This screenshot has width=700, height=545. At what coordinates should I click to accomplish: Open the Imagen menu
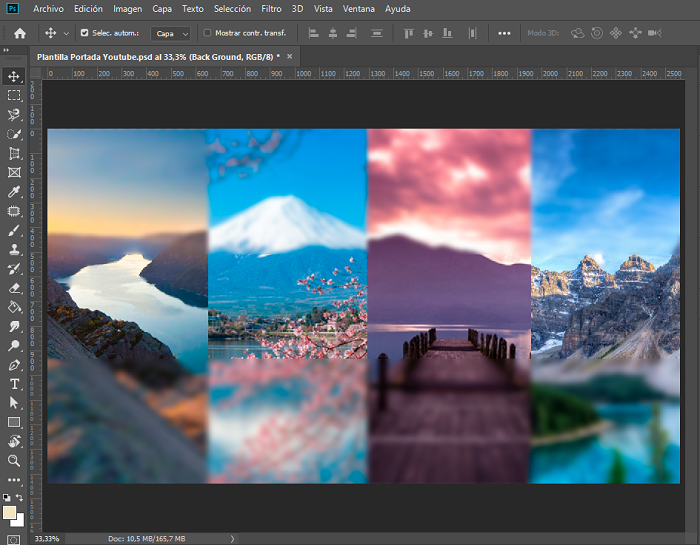[x=127, y=9]
